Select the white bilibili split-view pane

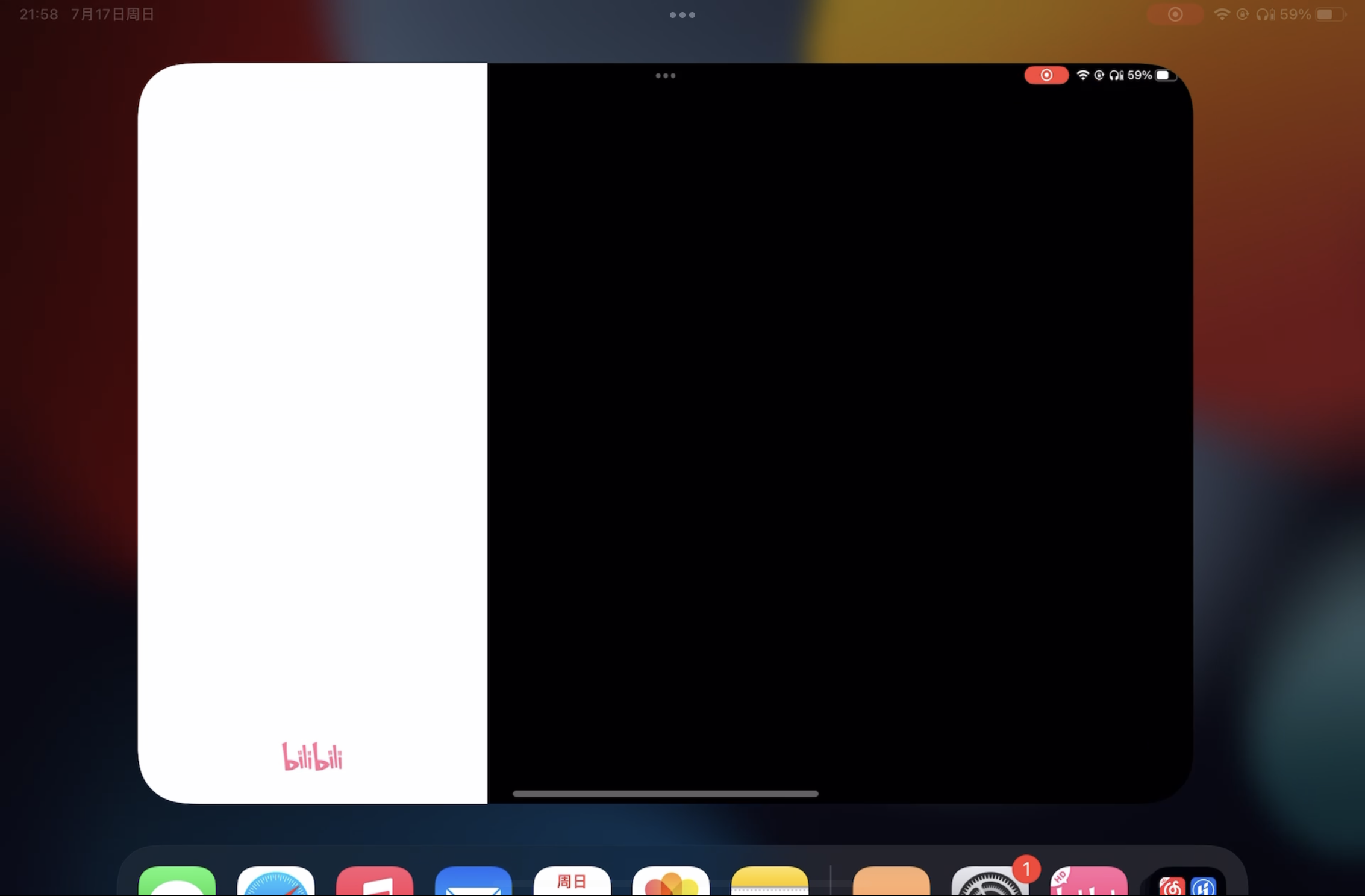point(313,422)
